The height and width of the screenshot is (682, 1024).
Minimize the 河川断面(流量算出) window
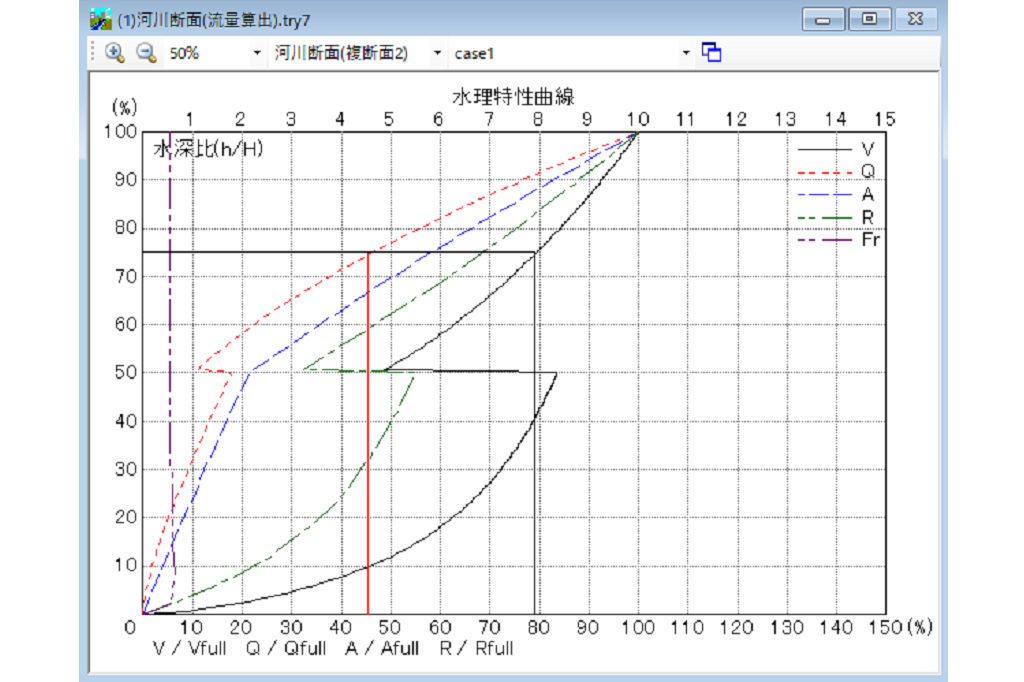823,20
